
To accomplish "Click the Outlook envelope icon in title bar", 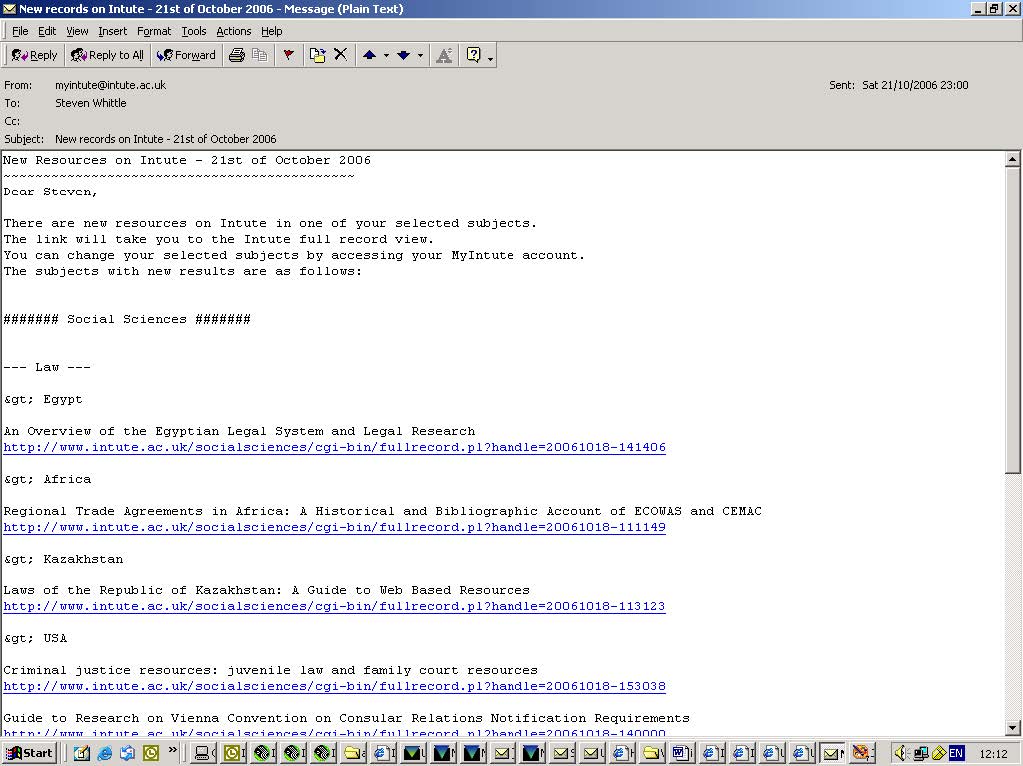I will tap(8, 9).
